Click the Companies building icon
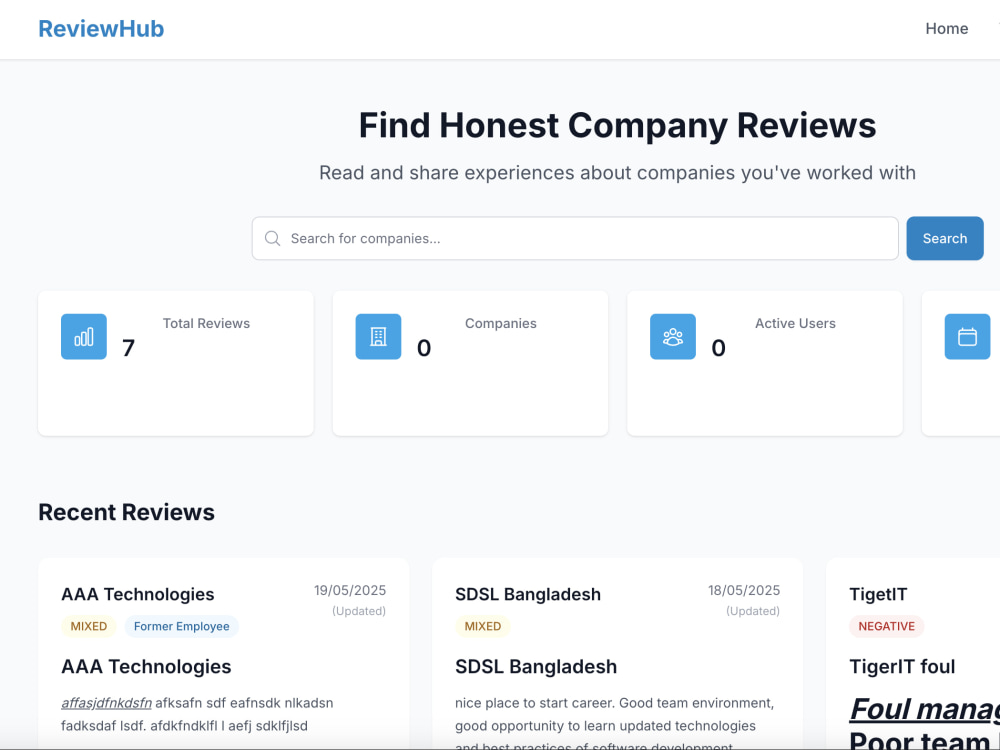The width and height of the screenshot is (1000, 750). point(378,337)
